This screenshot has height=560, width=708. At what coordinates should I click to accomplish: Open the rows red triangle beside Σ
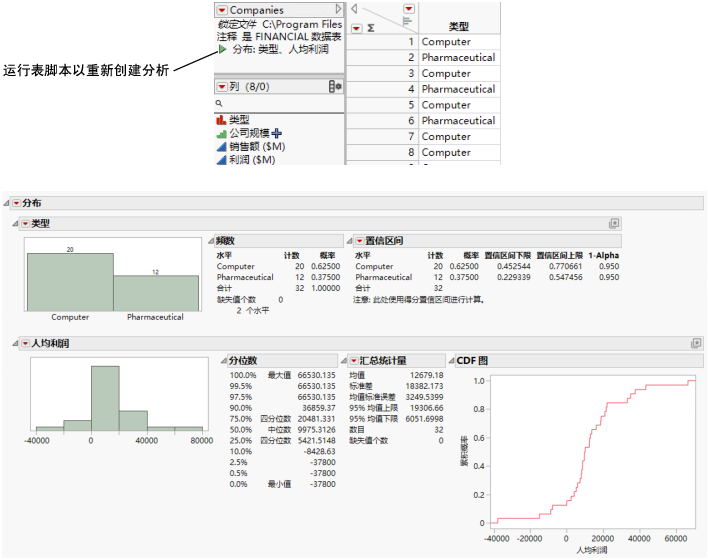(356, 28)
